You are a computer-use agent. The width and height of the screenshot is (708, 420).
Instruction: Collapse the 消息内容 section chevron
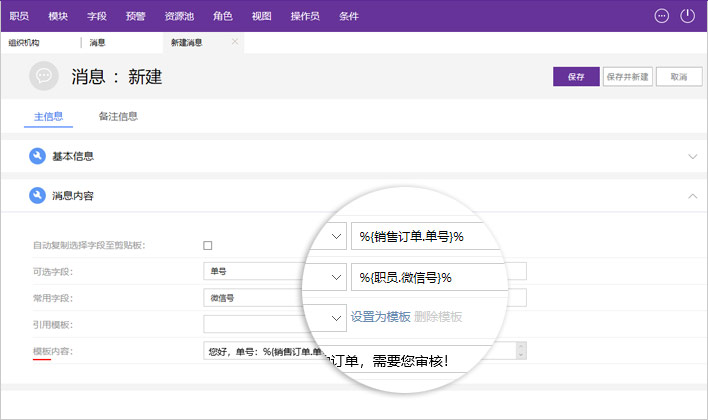coord(692,196)
